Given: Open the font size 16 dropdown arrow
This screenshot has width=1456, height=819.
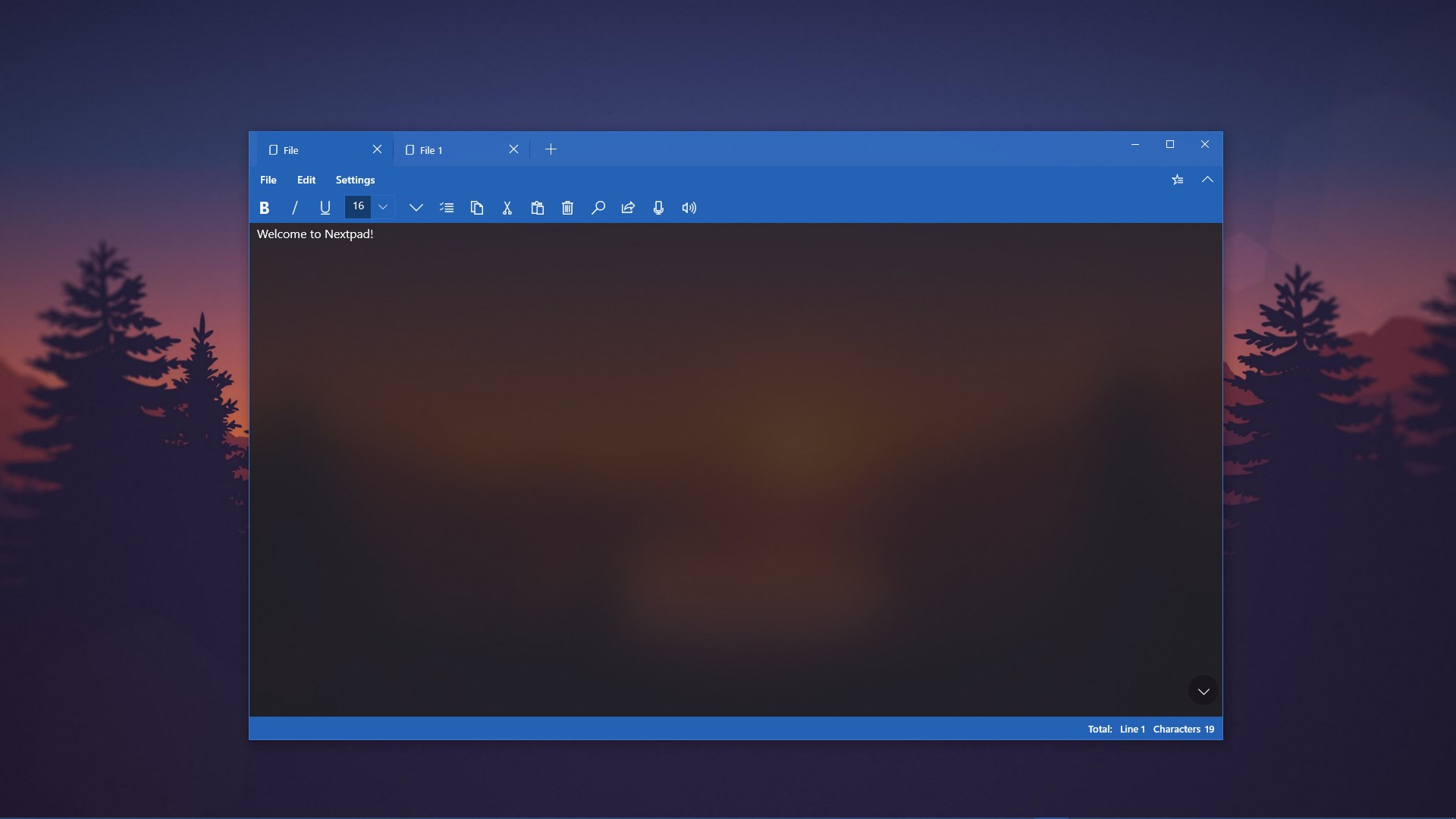Looking at the screenshot, I should (x=383, y=207).
